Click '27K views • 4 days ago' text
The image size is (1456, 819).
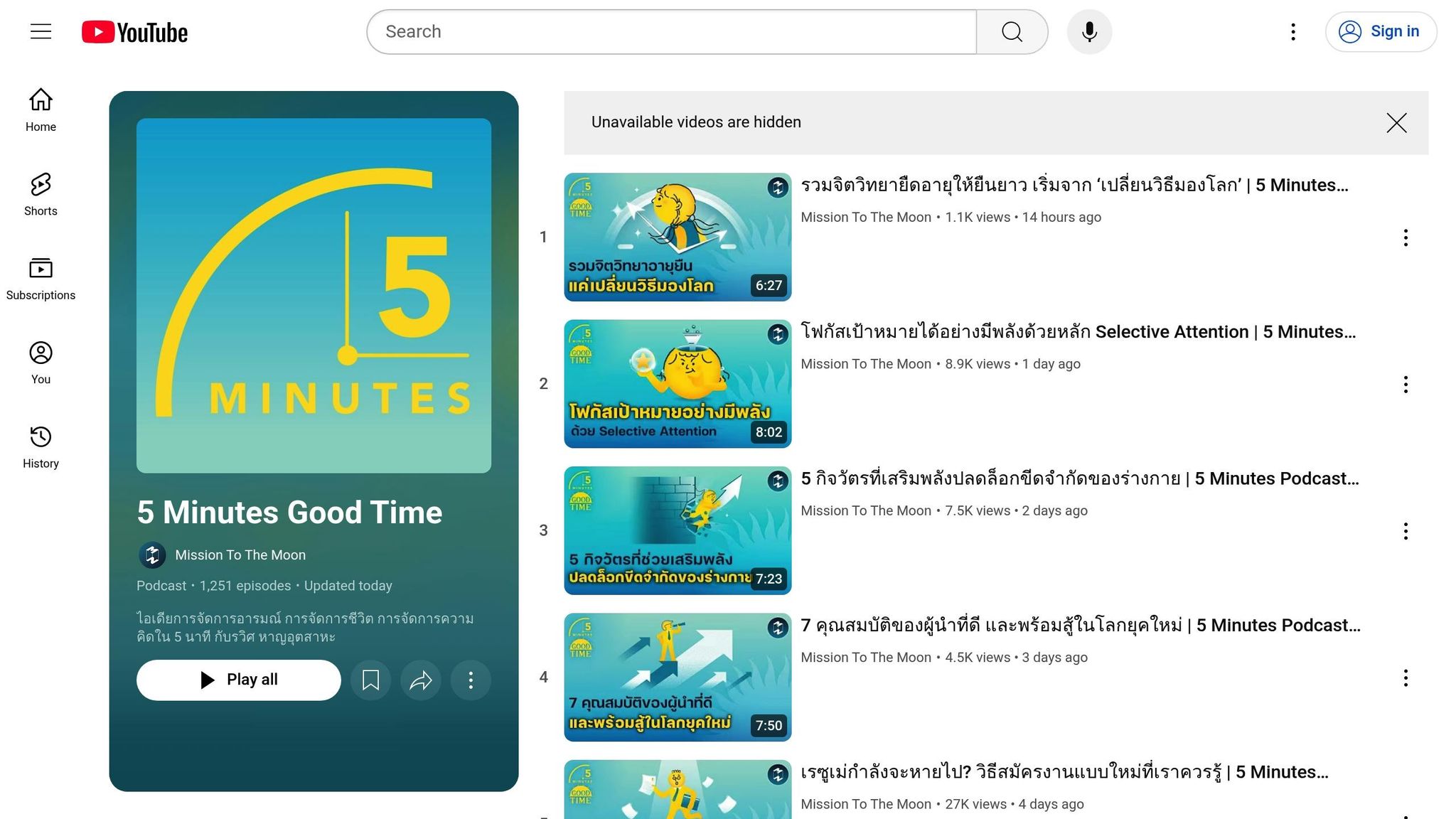coord(1015,805)
